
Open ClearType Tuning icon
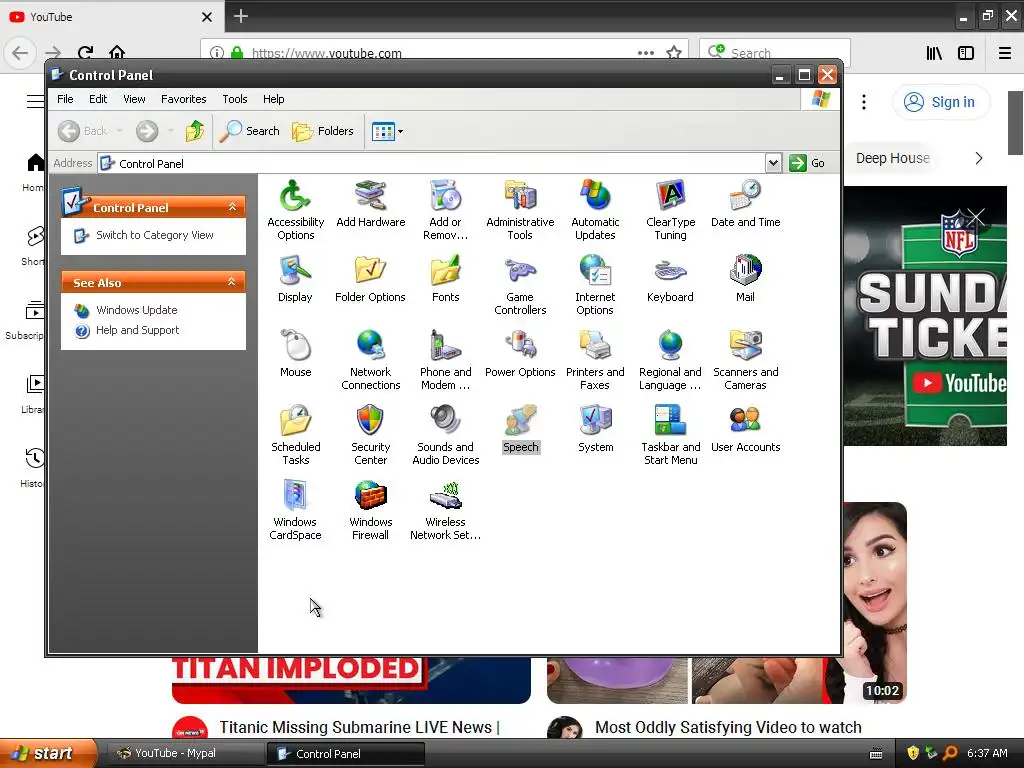(670, 210)
